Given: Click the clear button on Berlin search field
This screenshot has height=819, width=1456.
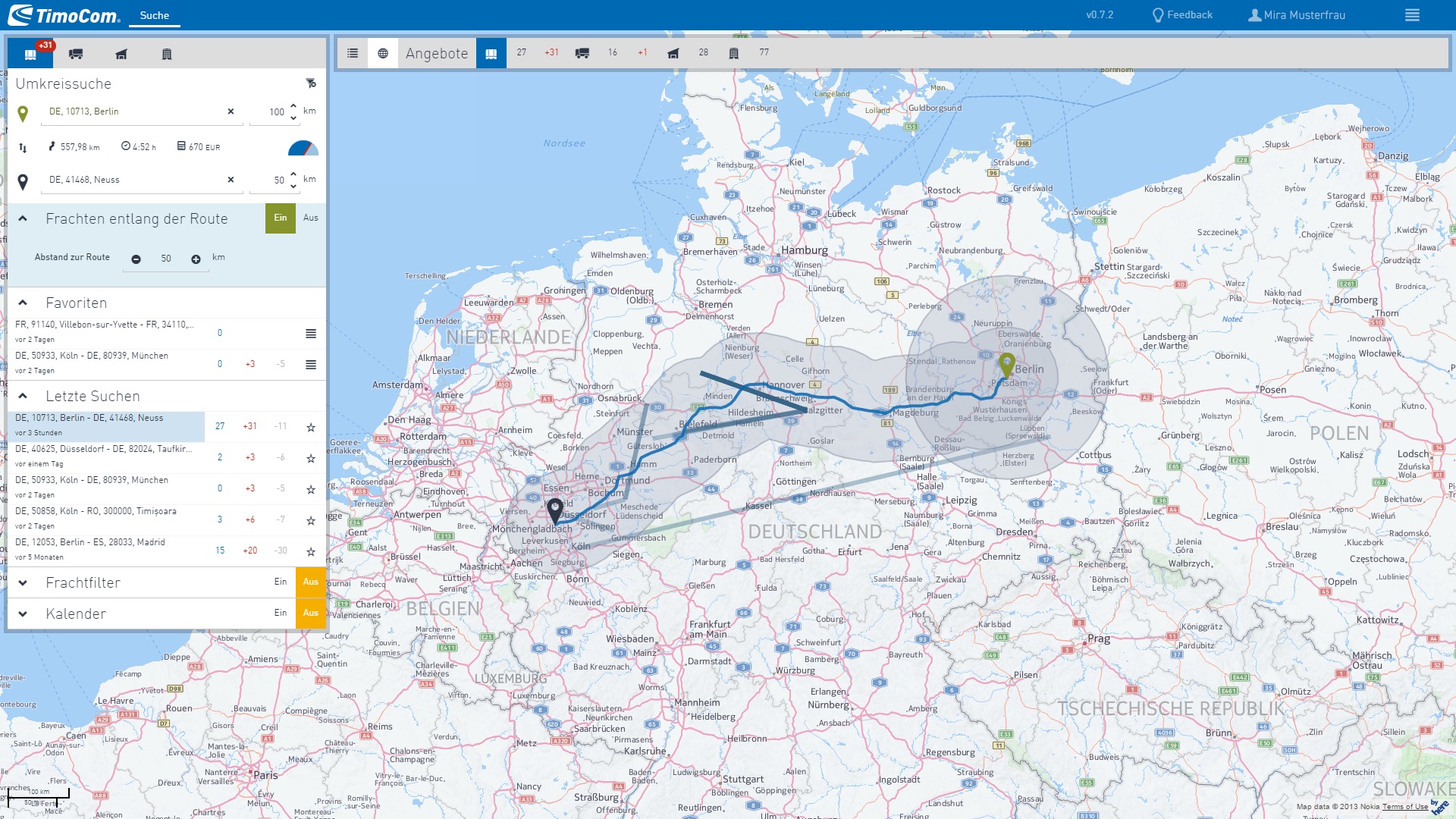Looking at the screenshot, I should point(231,112).
